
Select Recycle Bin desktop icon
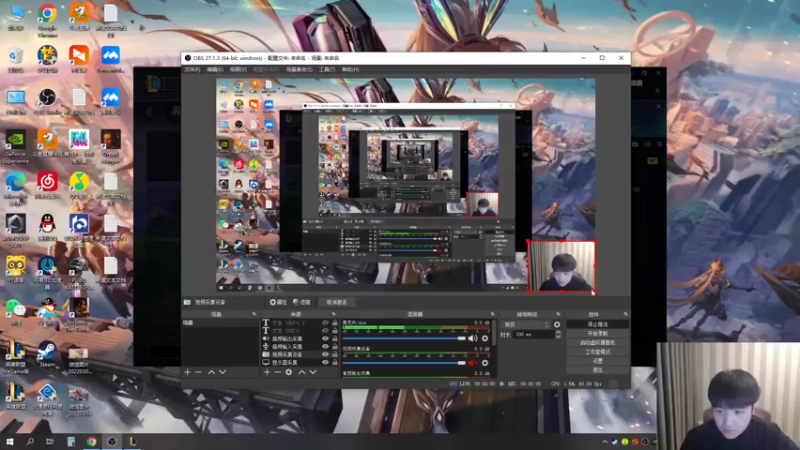click(15, 60)
